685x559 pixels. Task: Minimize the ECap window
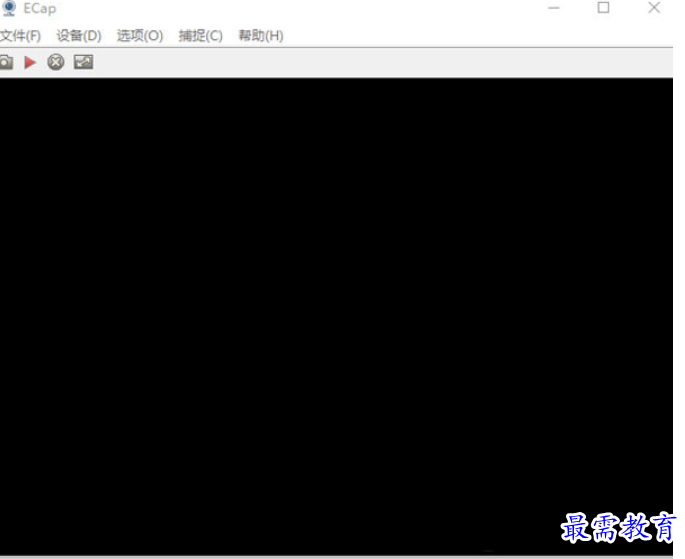[554, 8]
